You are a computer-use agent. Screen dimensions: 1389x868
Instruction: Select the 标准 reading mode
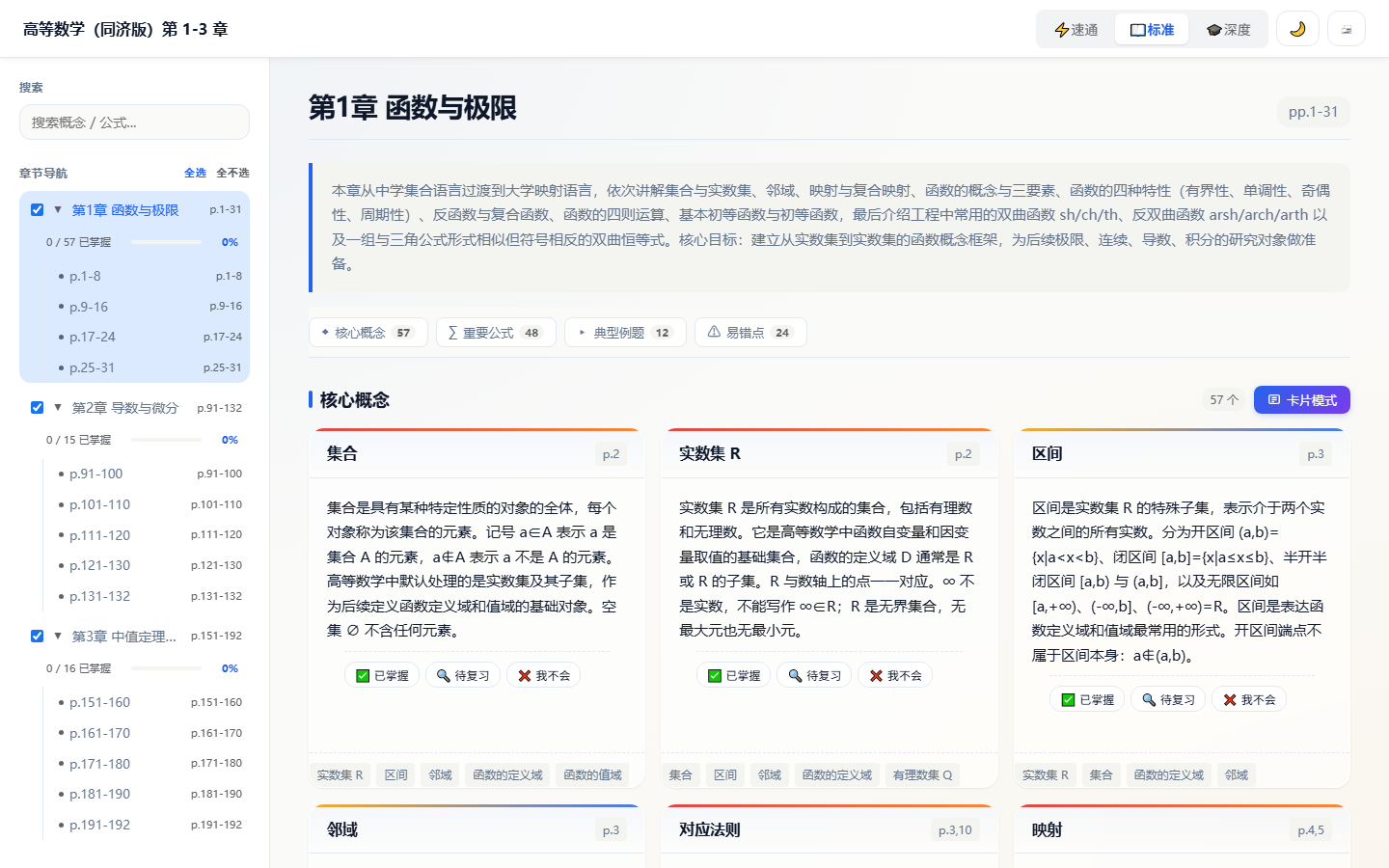pos(1152,30)
